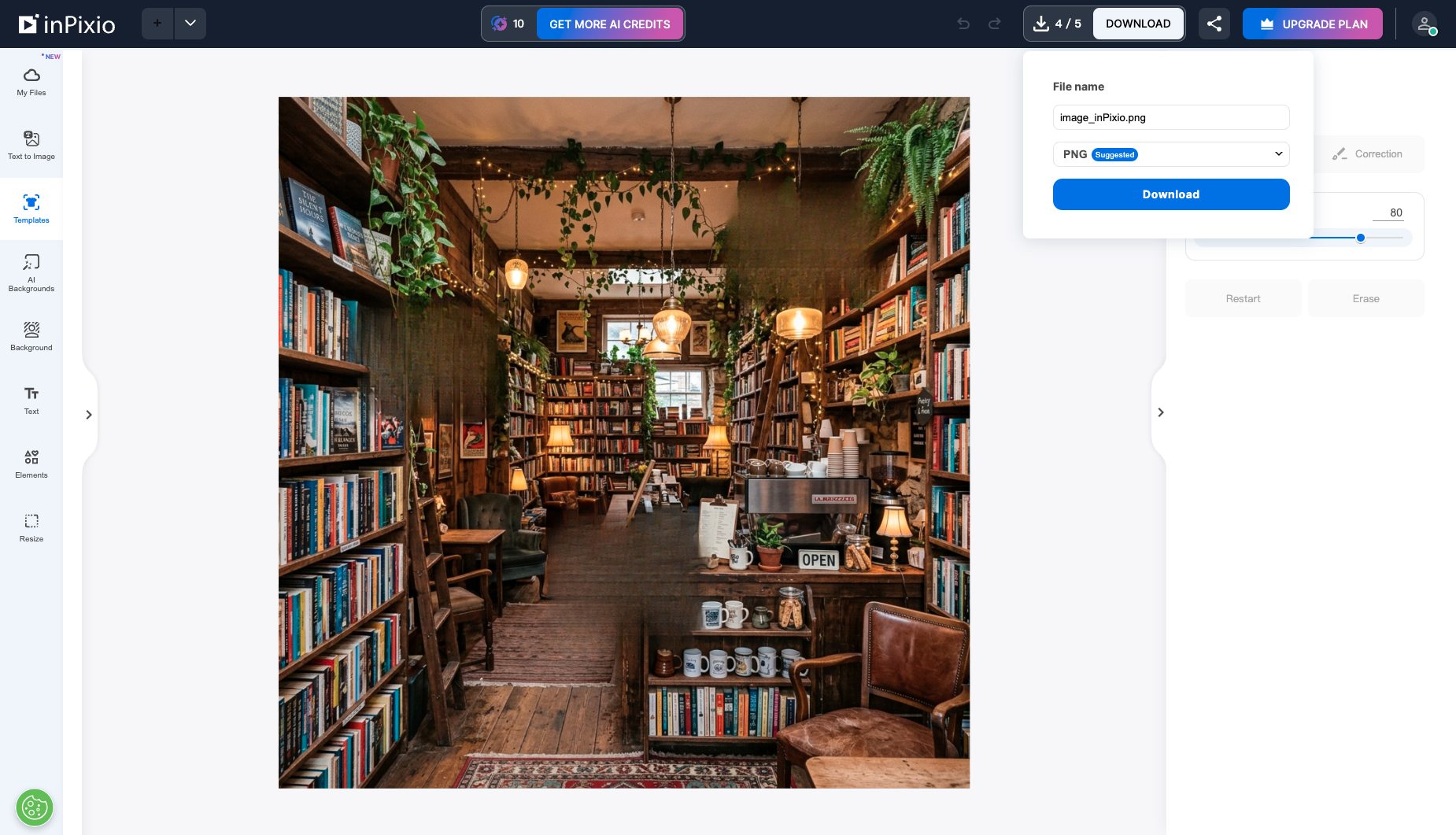The width and height of the screenshot is (1456, 835).
Task: Click GET MORE AI CREDITS button
Action: click(610, 24)
